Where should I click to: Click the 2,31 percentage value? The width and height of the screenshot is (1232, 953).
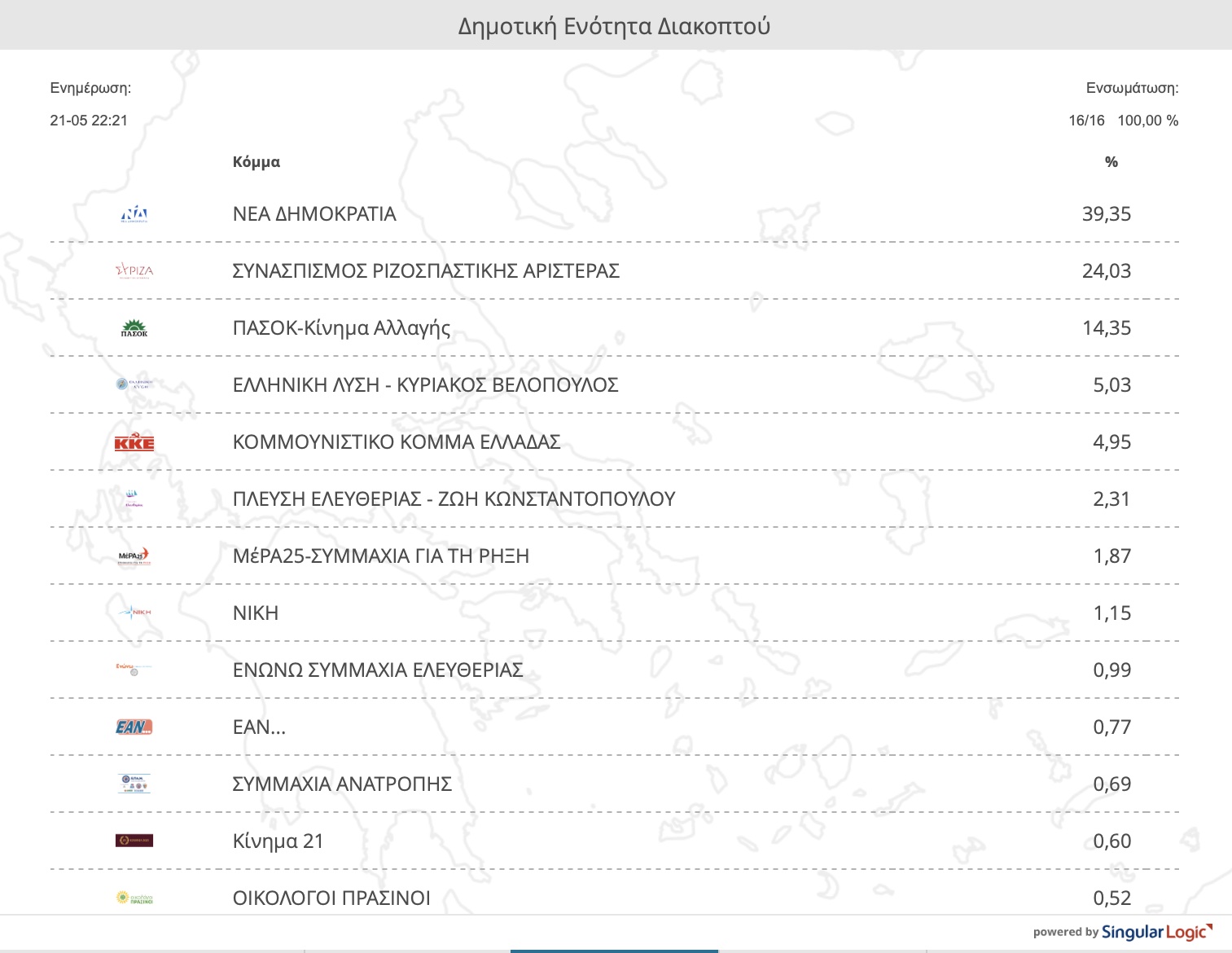point(1112,499)
